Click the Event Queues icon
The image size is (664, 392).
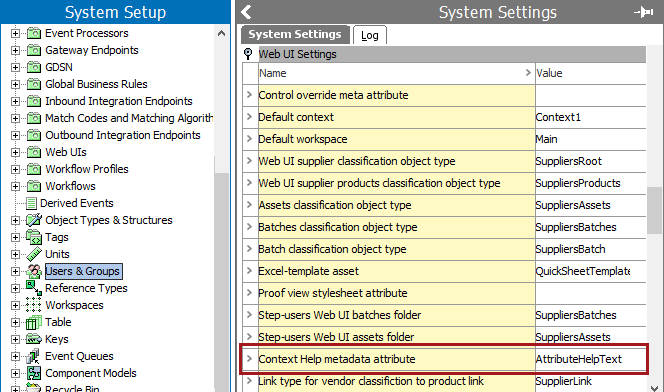[x=33, y=356]
